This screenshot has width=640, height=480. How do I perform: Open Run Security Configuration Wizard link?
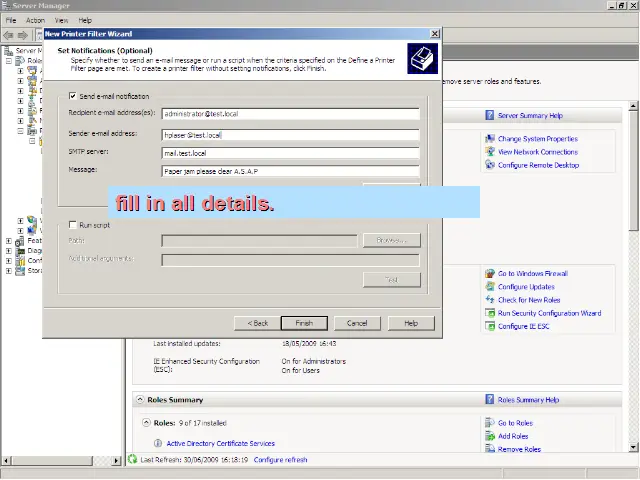coord(549,313)
